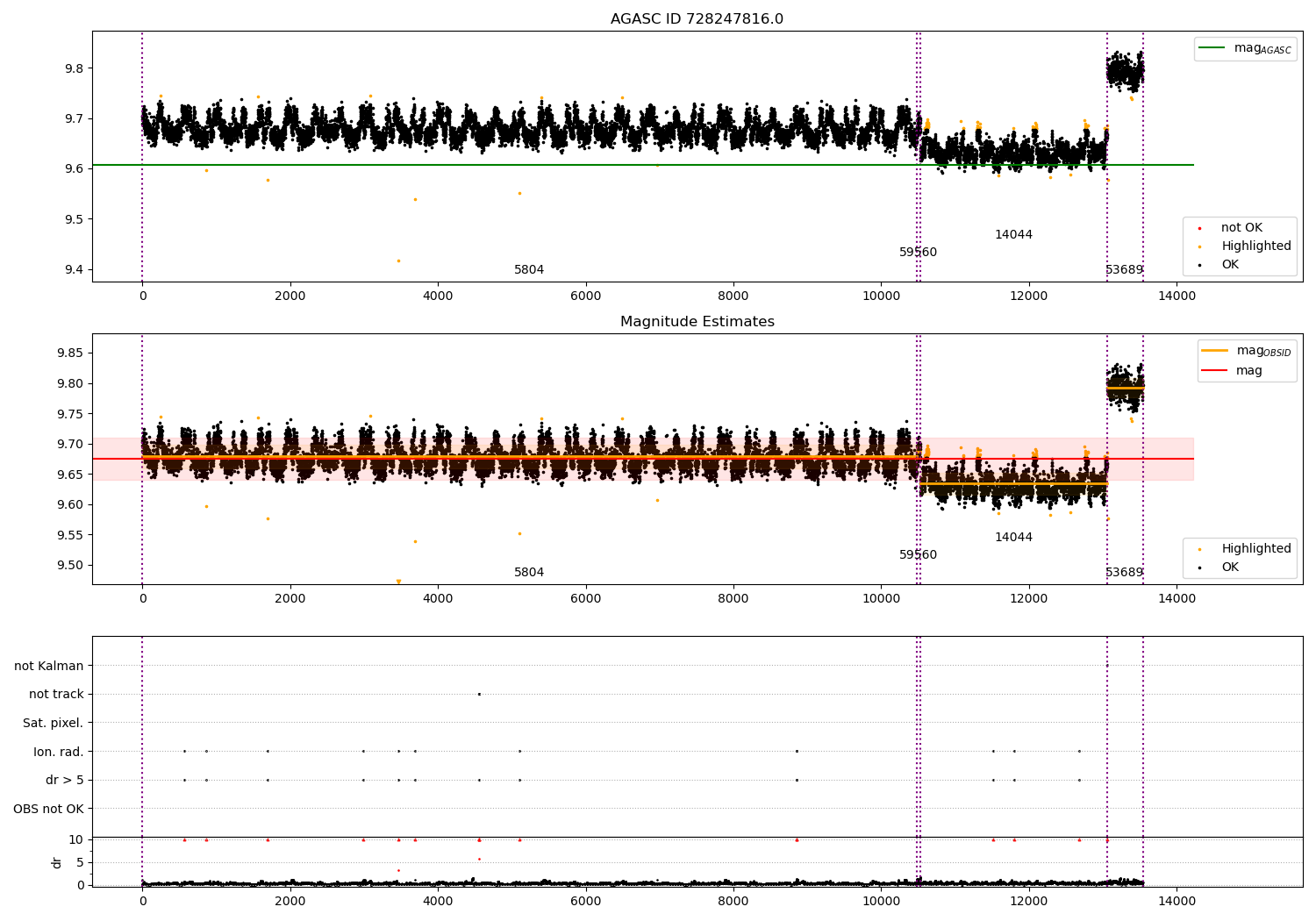
Task: Click y-tick '9.85' on middle plot
Action: coord(70,353)
